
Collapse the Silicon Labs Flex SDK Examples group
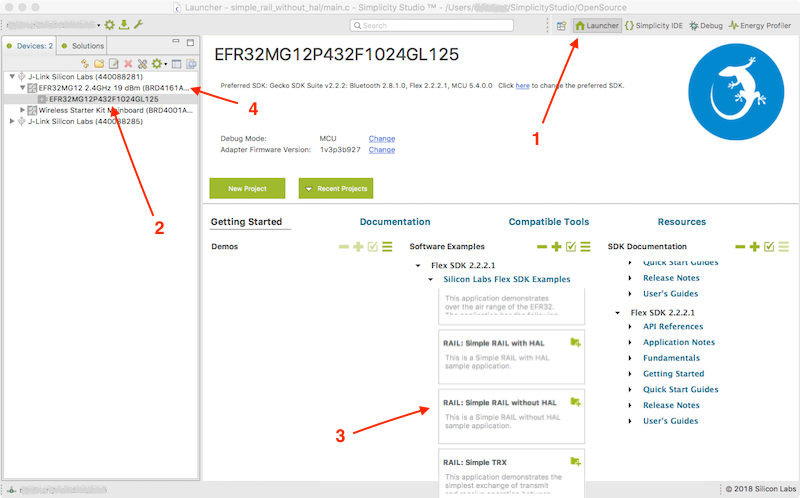[x=431, y=280]
